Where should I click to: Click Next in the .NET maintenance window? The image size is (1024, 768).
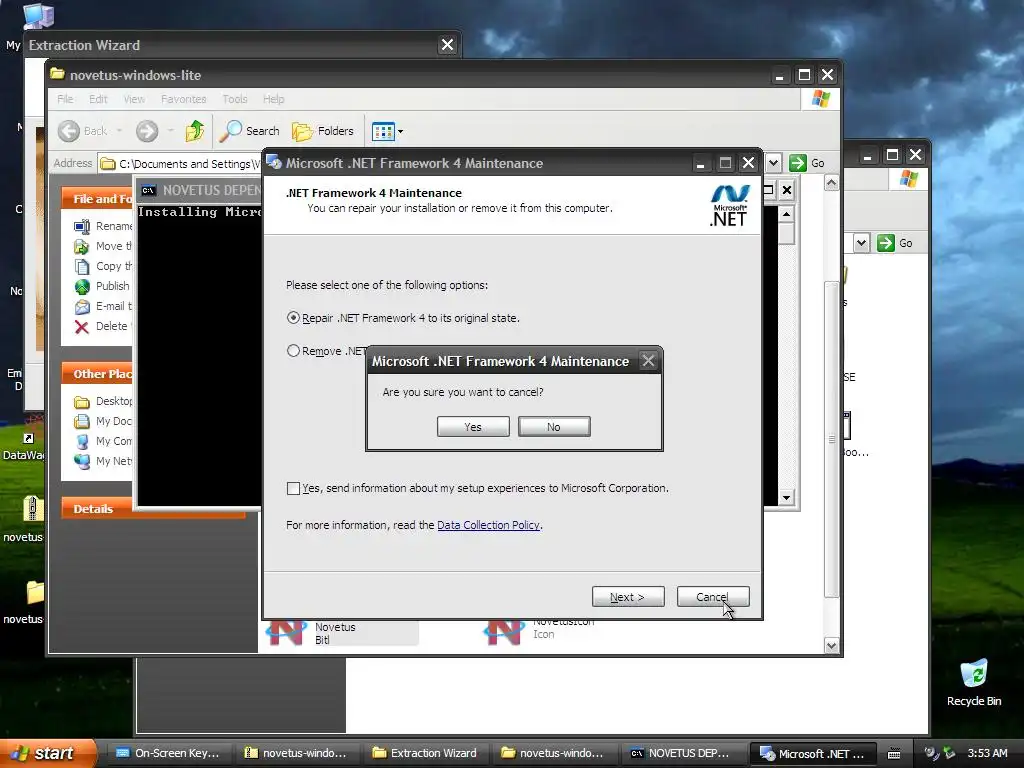(x=628, y=596)
